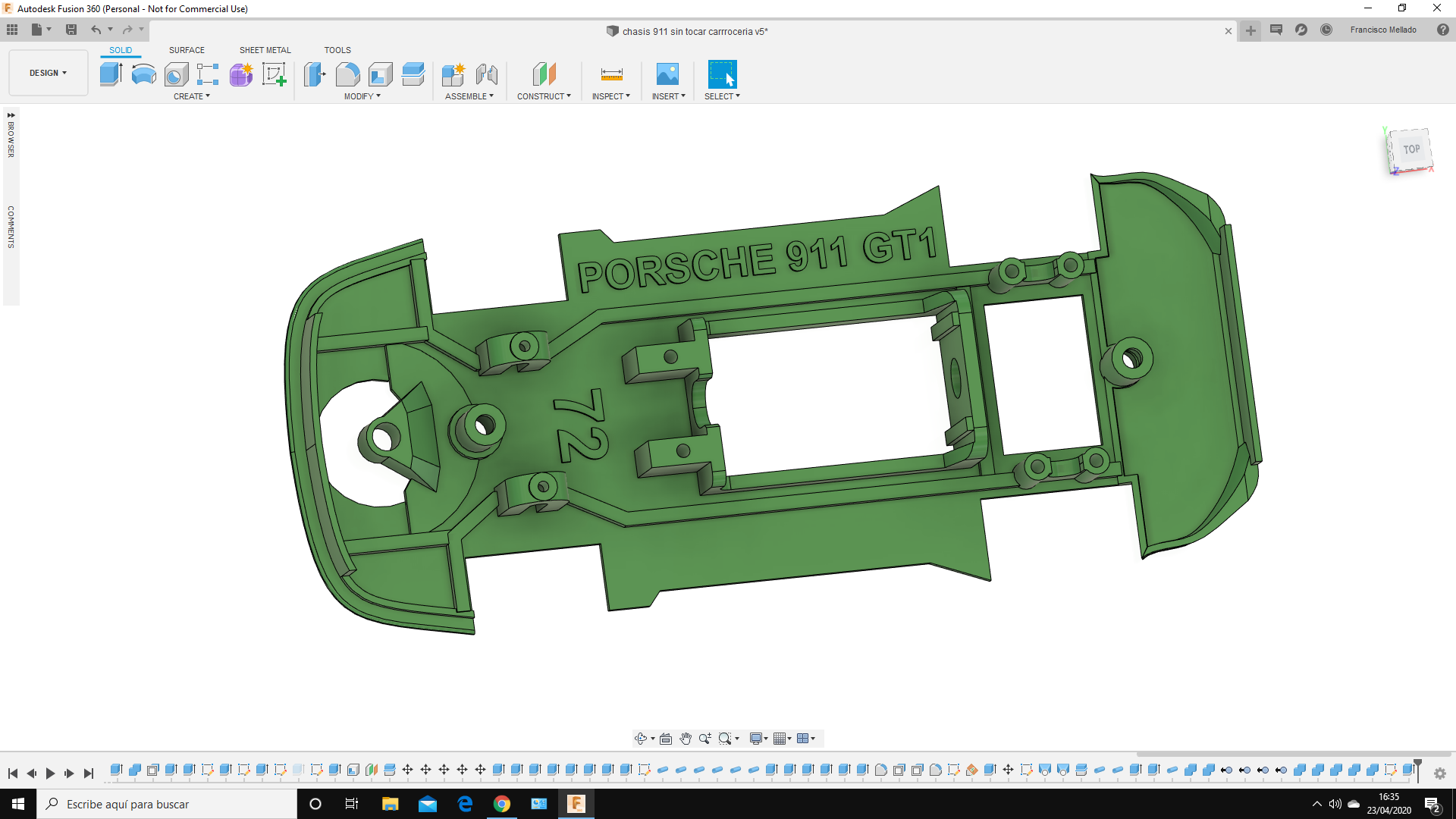Activate the Create Sketch tool

pyautogui.click(x=275, y=74)
